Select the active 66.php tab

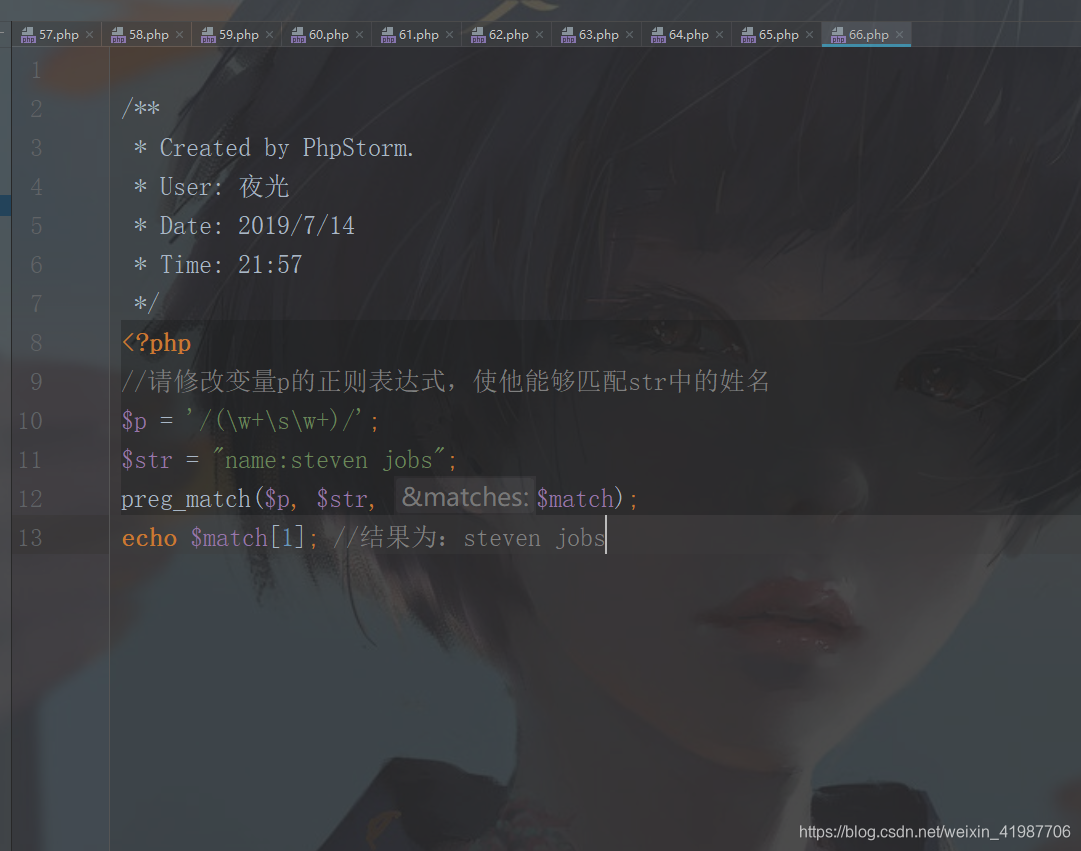868,34
